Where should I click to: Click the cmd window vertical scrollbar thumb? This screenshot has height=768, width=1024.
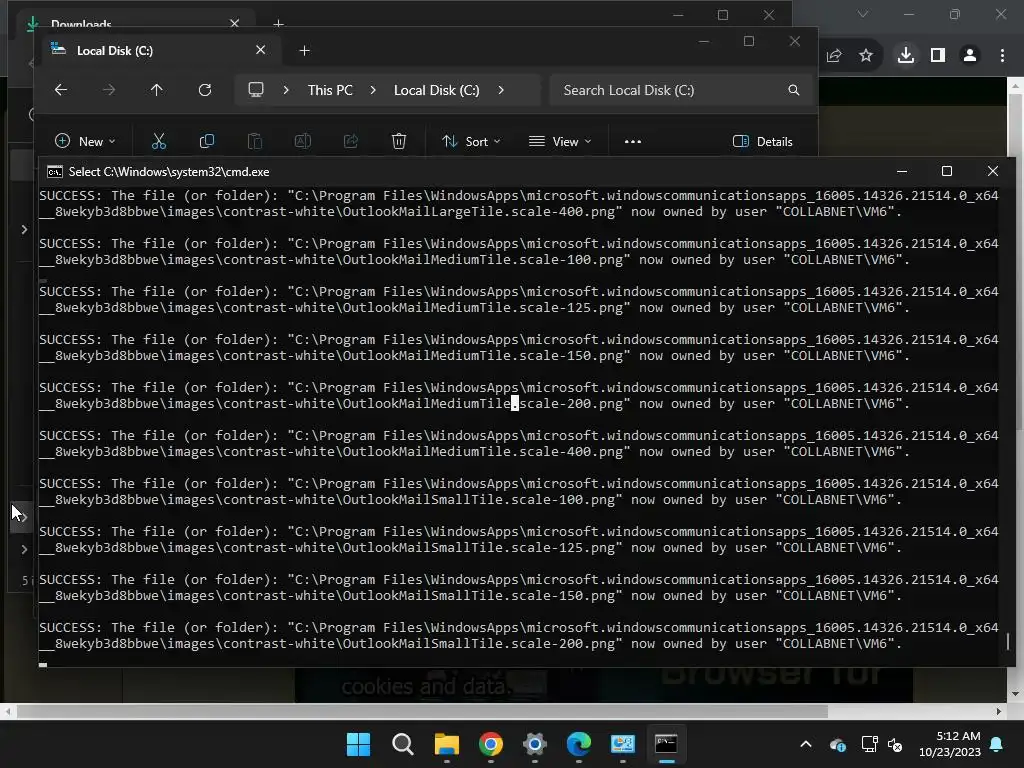coord(1008,641)
